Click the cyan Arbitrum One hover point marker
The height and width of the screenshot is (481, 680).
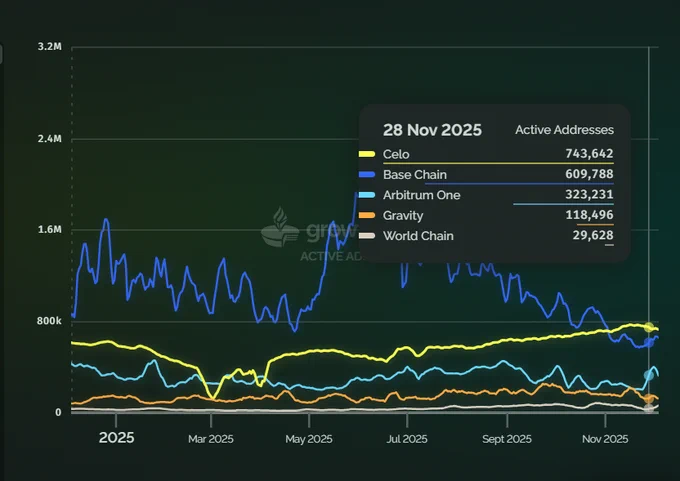tap(649, 375)
